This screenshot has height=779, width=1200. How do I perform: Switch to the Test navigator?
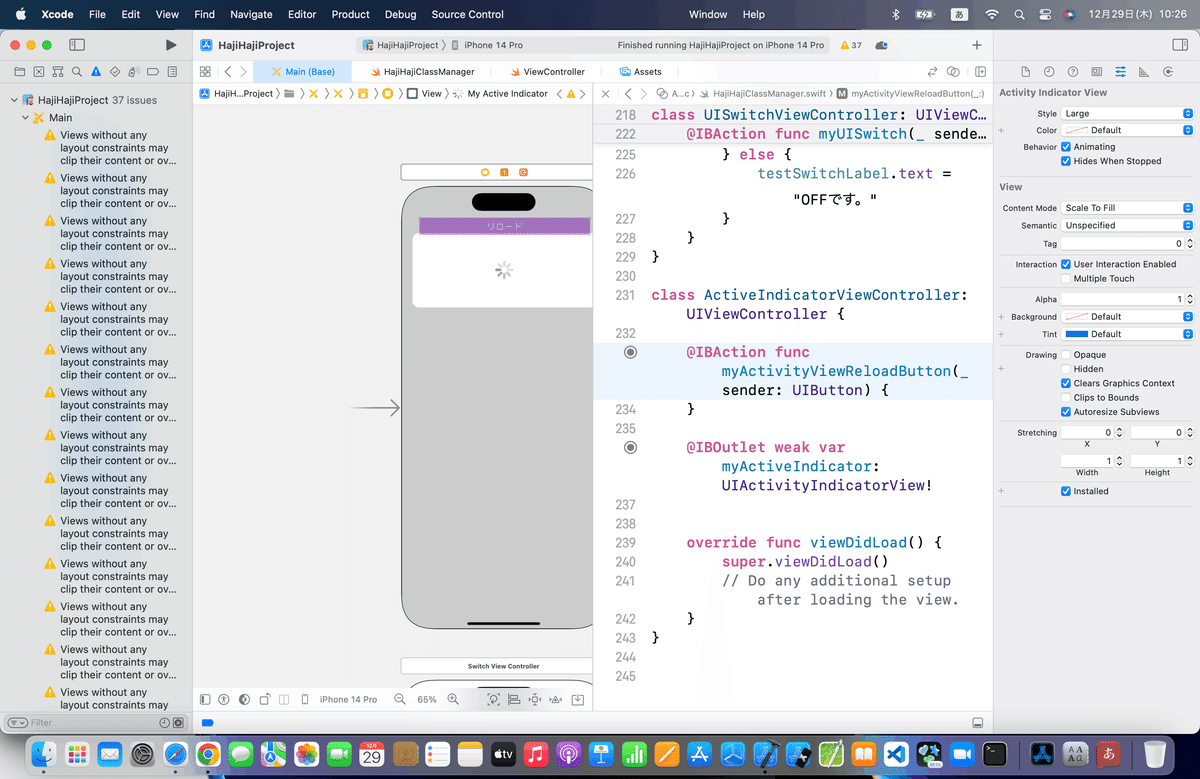[x=115, y=72]
